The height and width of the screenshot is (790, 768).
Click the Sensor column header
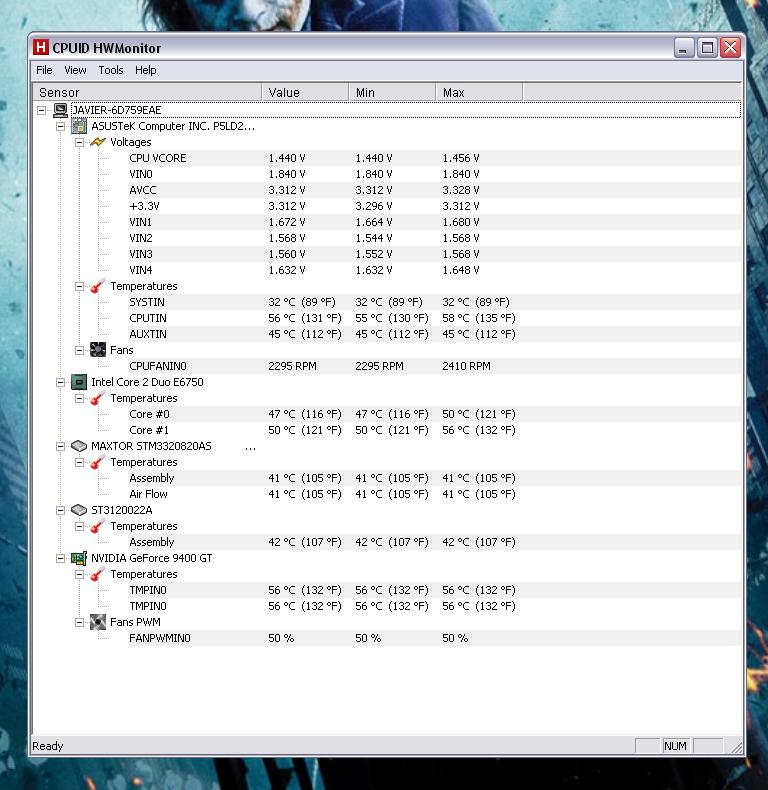[148, 92]
